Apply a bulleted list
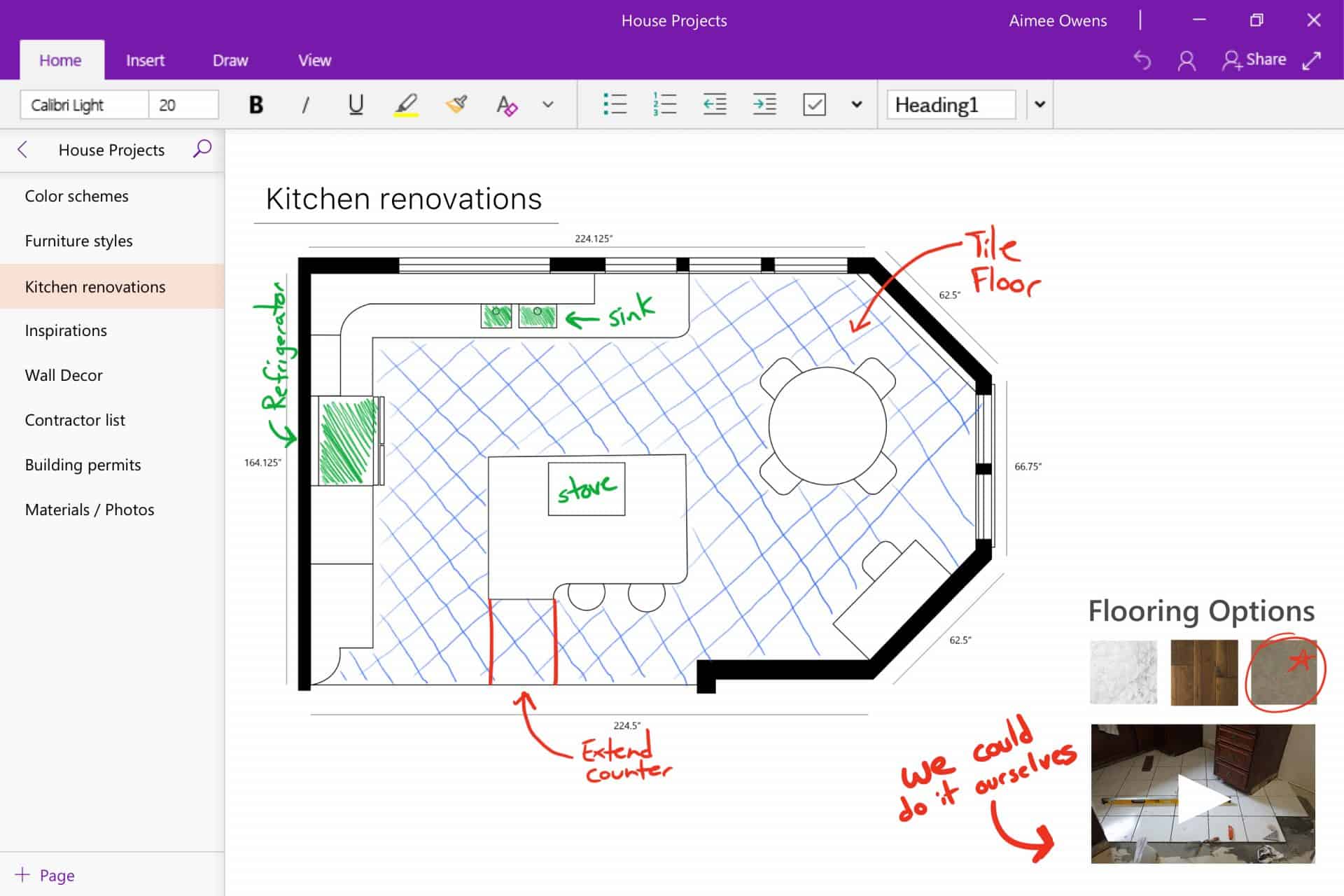1344x896 pixels. click(x=614, y=104)
